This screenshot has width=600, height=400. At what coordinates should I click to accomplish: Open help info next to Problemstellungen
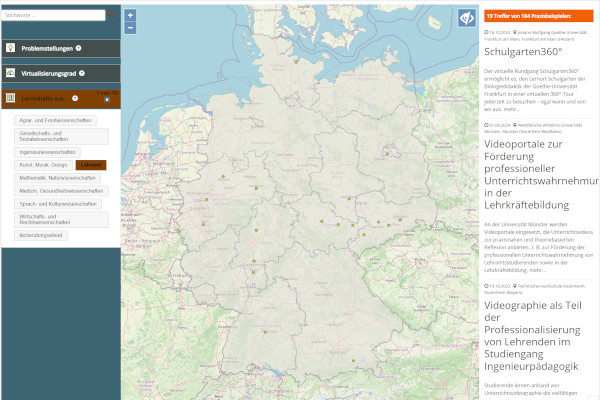[x=78, y=48]
